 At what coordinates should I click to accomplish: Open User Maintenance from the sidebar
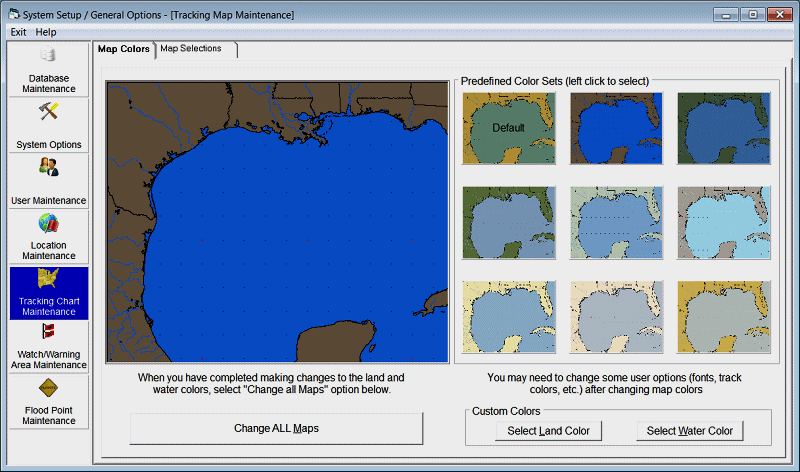click(x=49, y=168)
